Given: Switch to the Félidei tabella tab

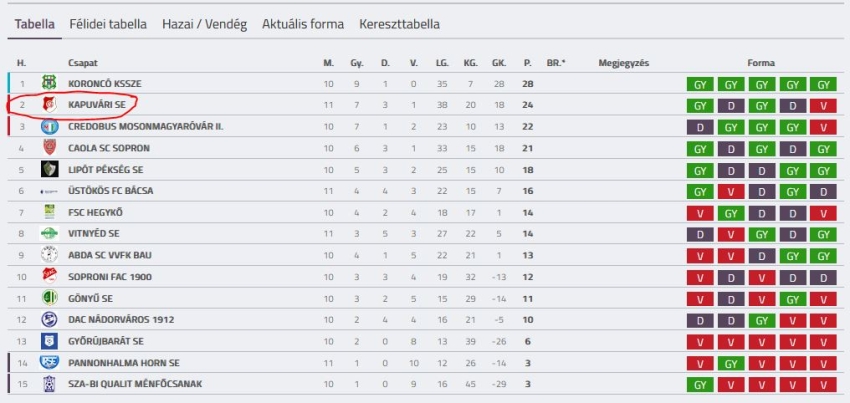Looking at the screenshot, I should pos(108,24).
